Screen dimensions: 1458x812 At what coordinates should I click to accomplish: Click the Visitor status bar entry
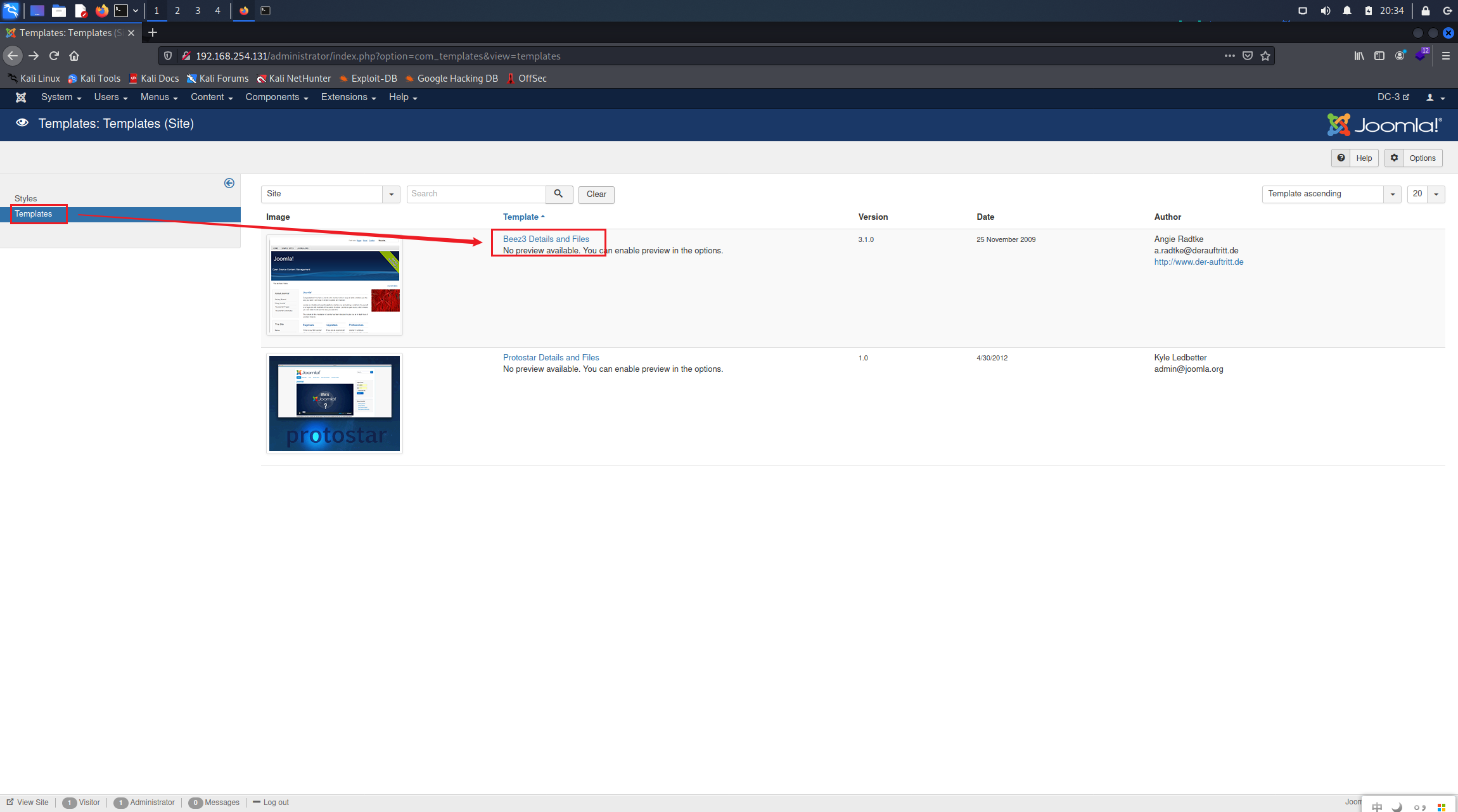(81, 802)
